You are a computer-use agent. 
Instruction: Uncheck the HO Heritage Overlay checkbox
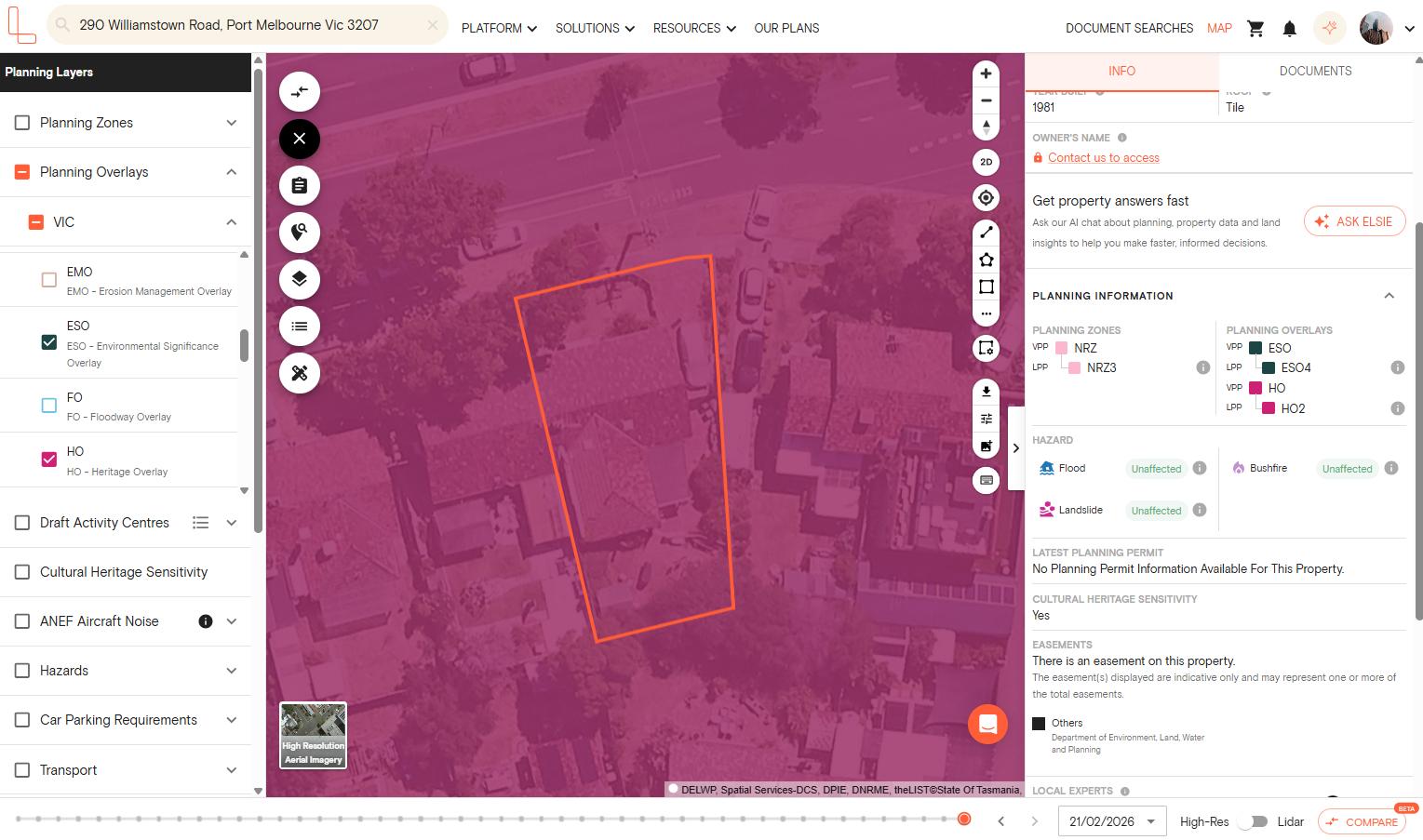pyautogui.click(x=49, y=460)
